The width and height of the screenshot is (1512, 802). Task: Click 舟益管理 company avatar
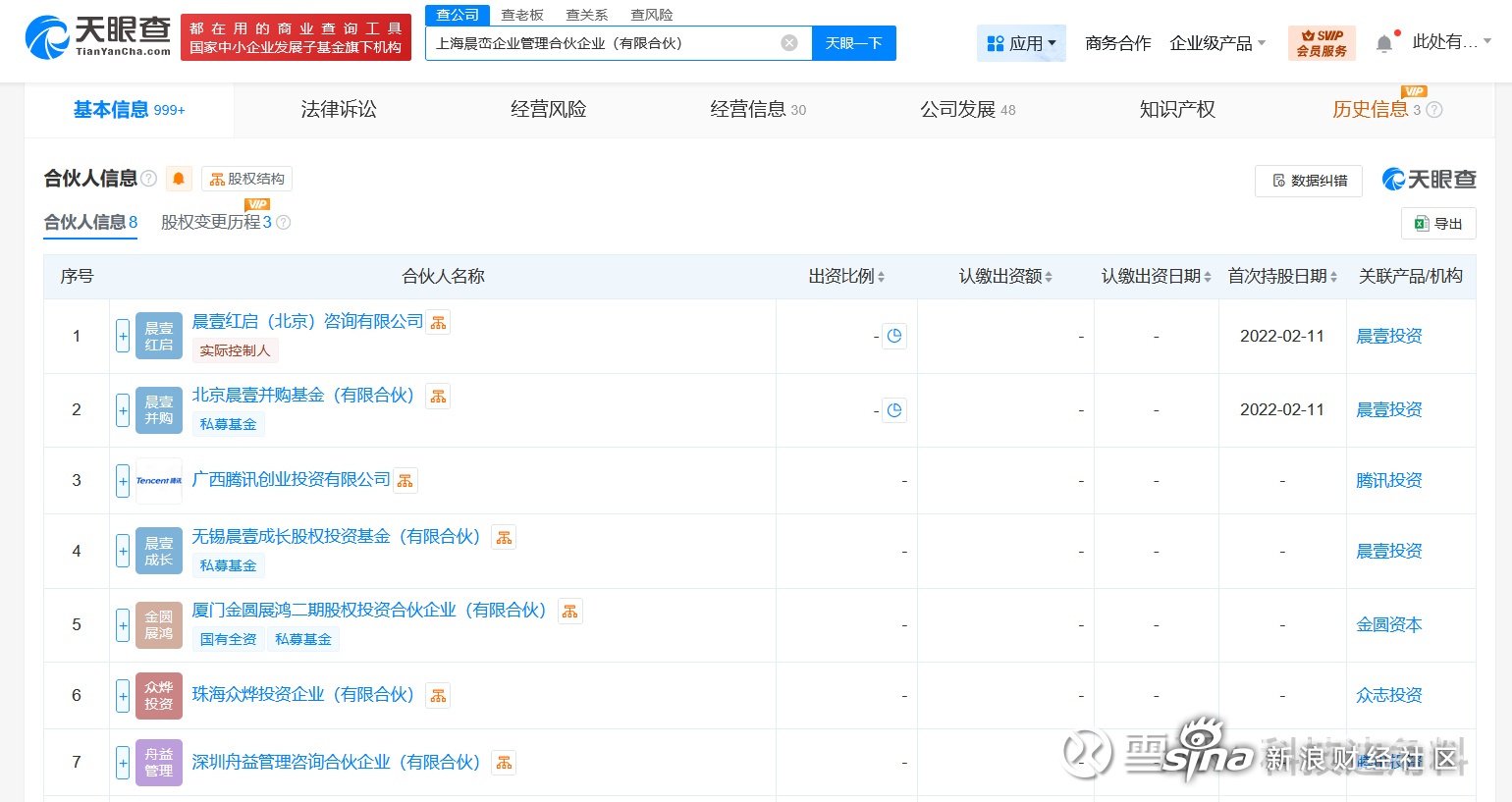click(159, 763)
